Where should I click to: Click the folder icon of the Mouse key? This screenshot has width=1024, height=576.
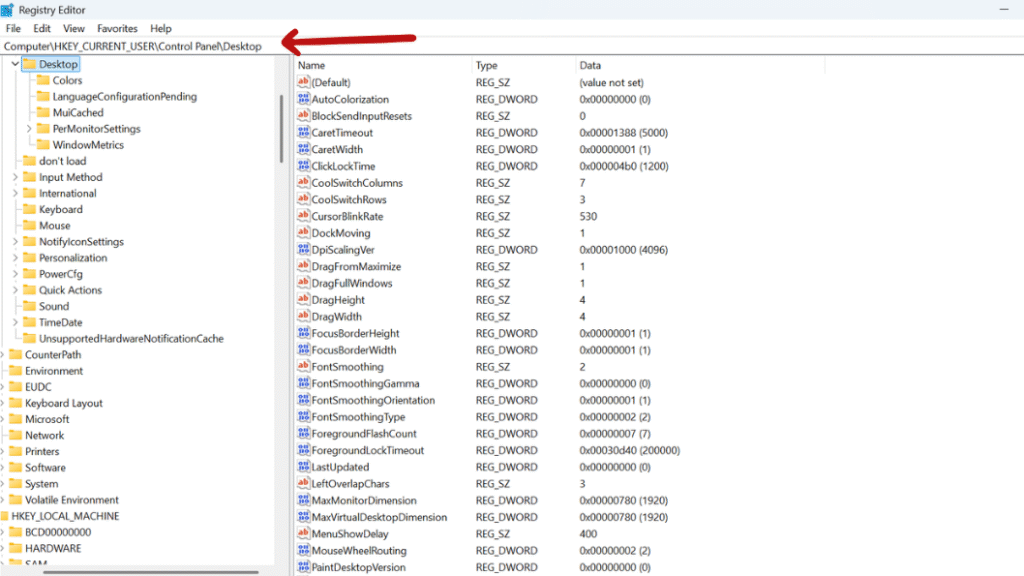[29, 225]
